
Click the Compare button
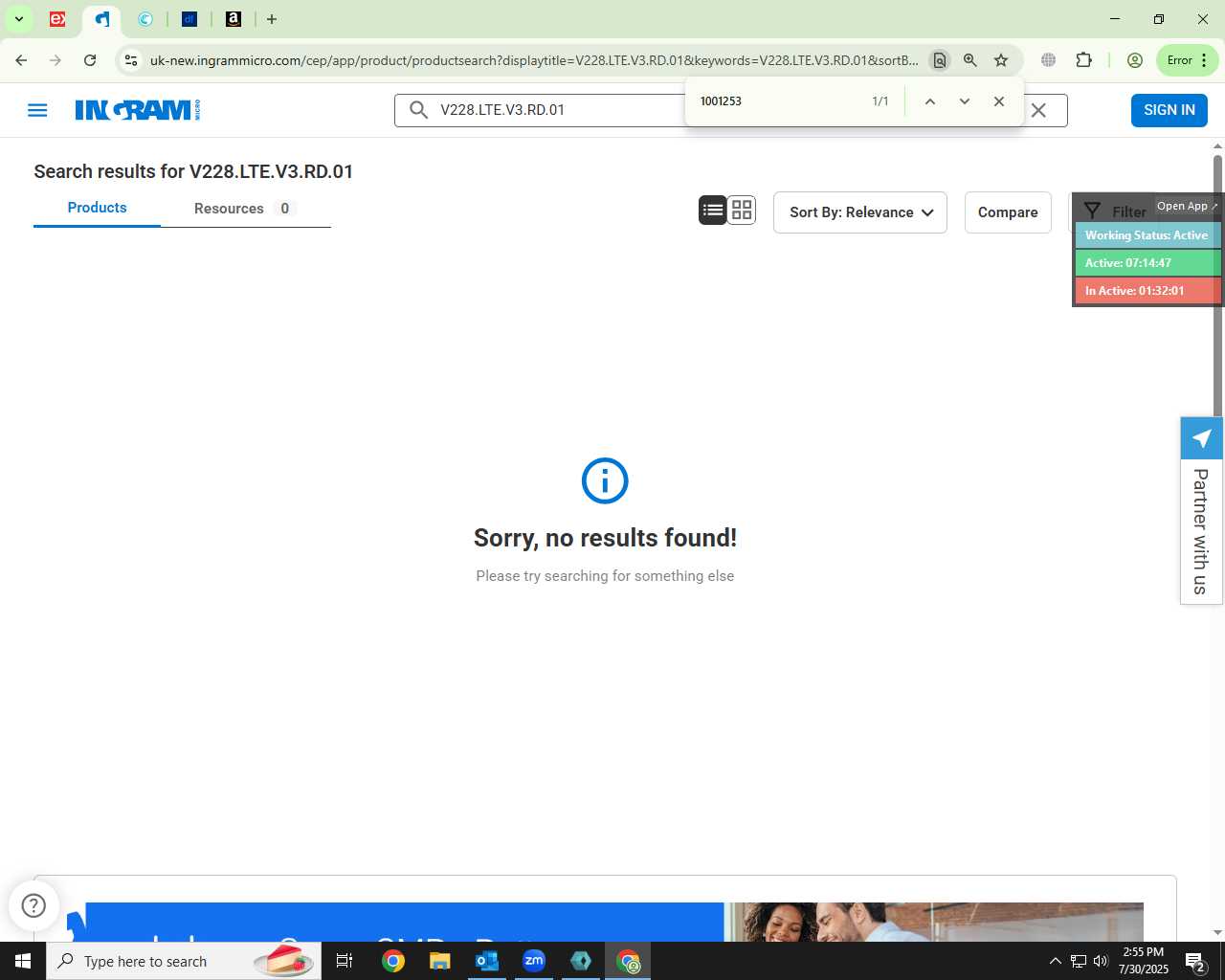click(x=1008, y=212)
